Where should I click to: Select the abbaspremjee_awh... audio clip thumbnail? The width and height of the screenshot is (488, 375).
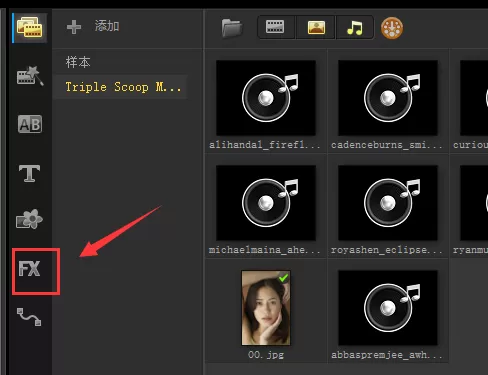coord(388,308)
